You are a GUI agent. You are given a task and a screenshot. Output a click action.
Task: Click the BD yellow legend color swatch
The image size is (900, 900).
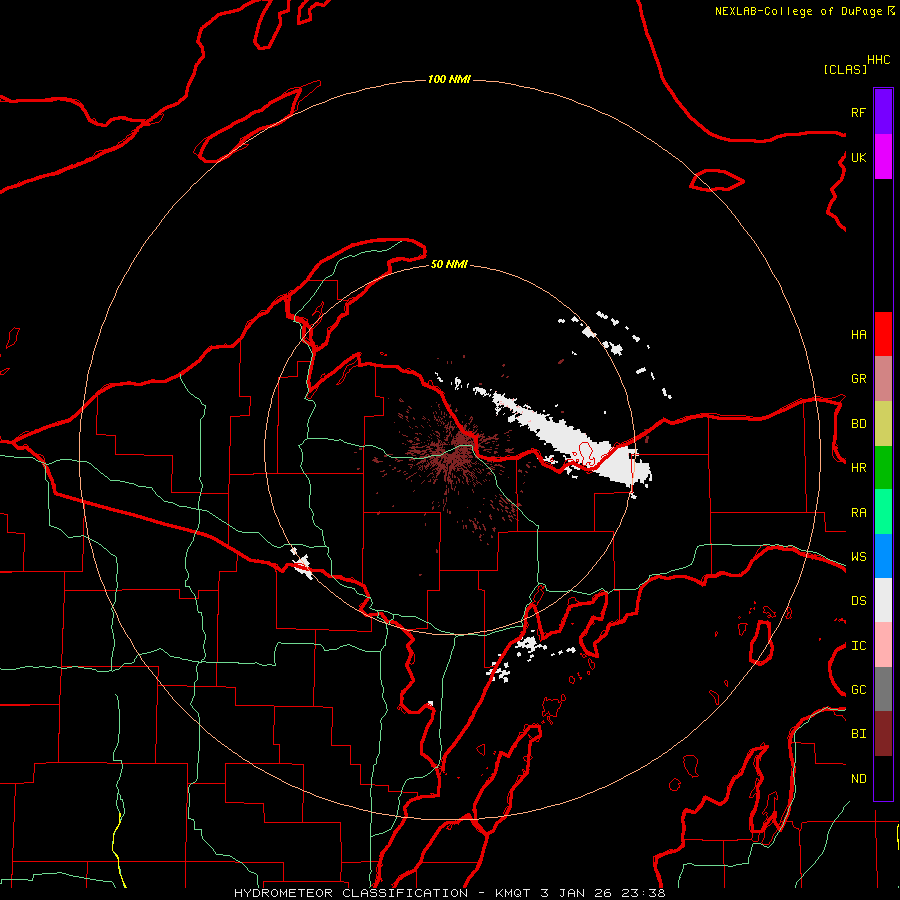[x=883, y=424]
